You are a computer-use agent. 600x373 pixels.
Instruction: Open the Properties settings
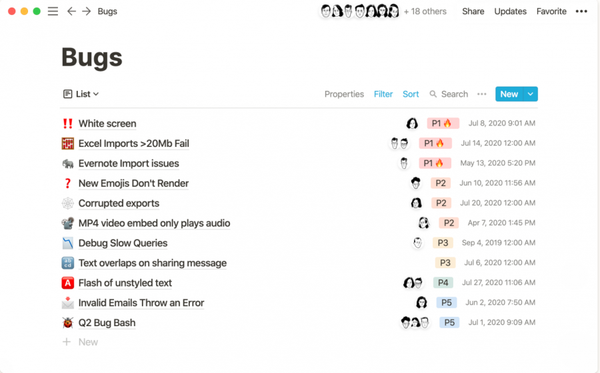[x=344, y=94]
